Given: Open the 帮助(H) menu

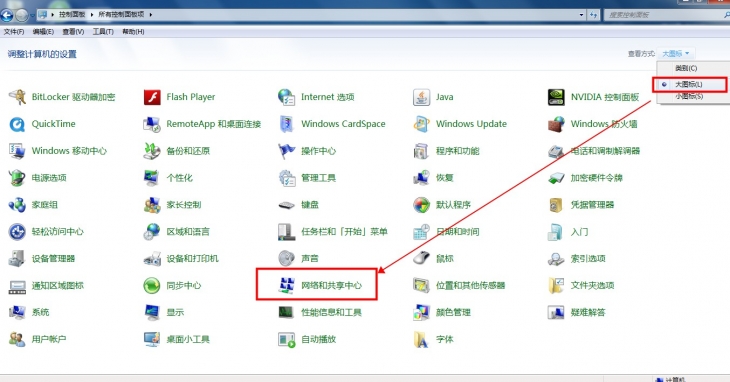Looking at the screenshot, I should (133, 32).
